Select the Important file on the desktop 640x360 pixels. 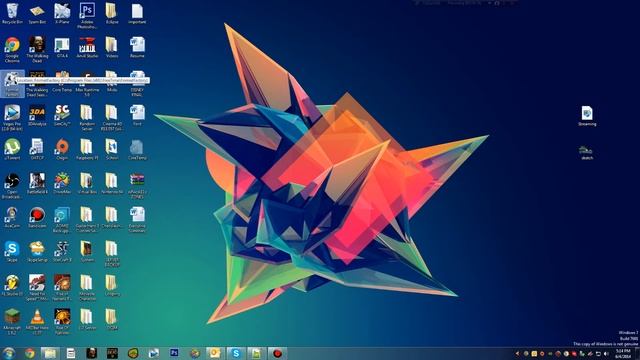click(x=137, y=14)
